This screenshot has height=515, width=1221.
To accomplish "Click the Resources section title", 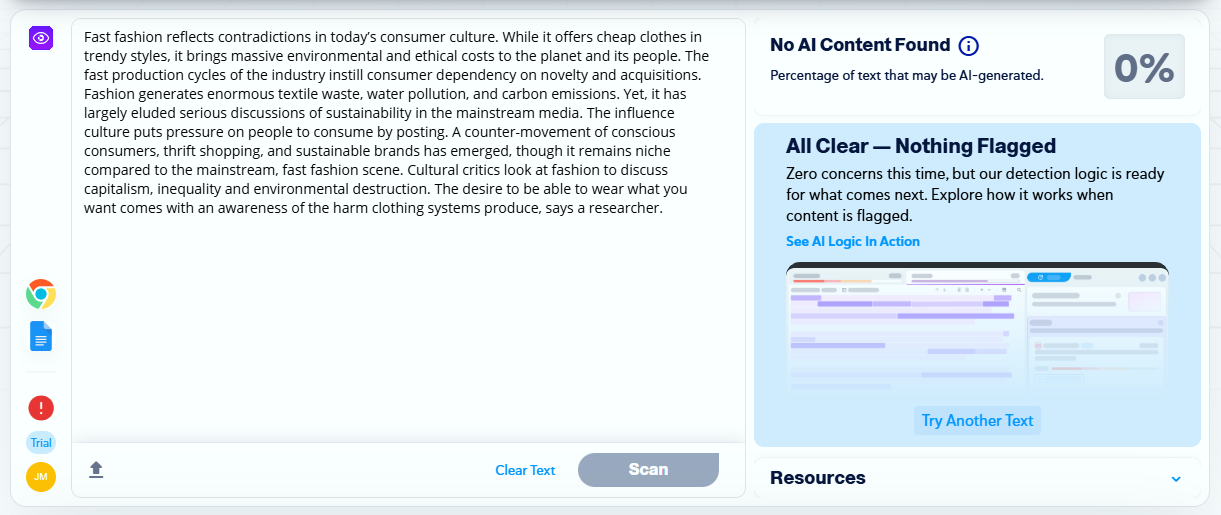I will [817, 478].
